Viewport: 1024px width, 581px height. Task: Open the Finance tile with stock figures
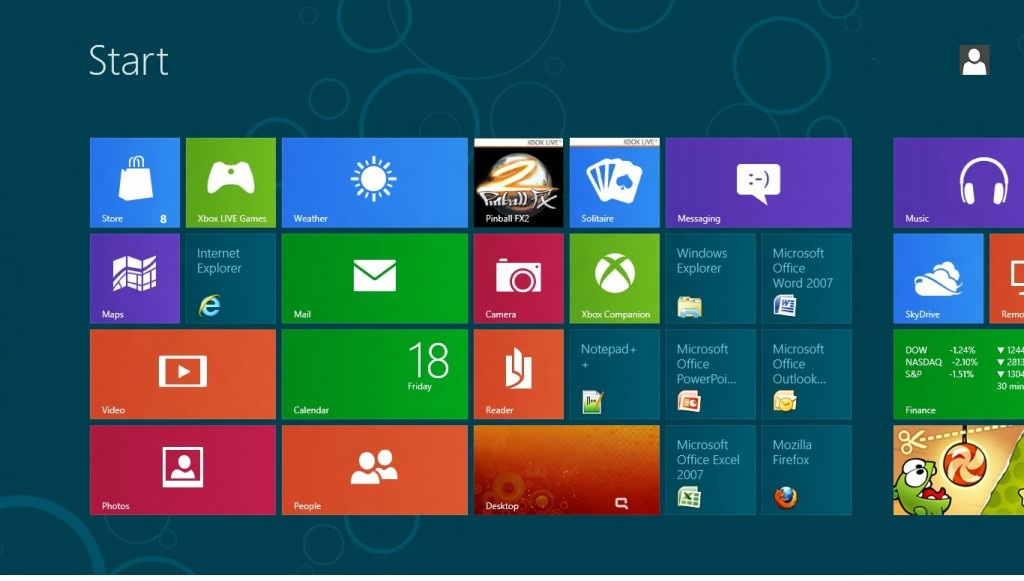tap(959, 374)
